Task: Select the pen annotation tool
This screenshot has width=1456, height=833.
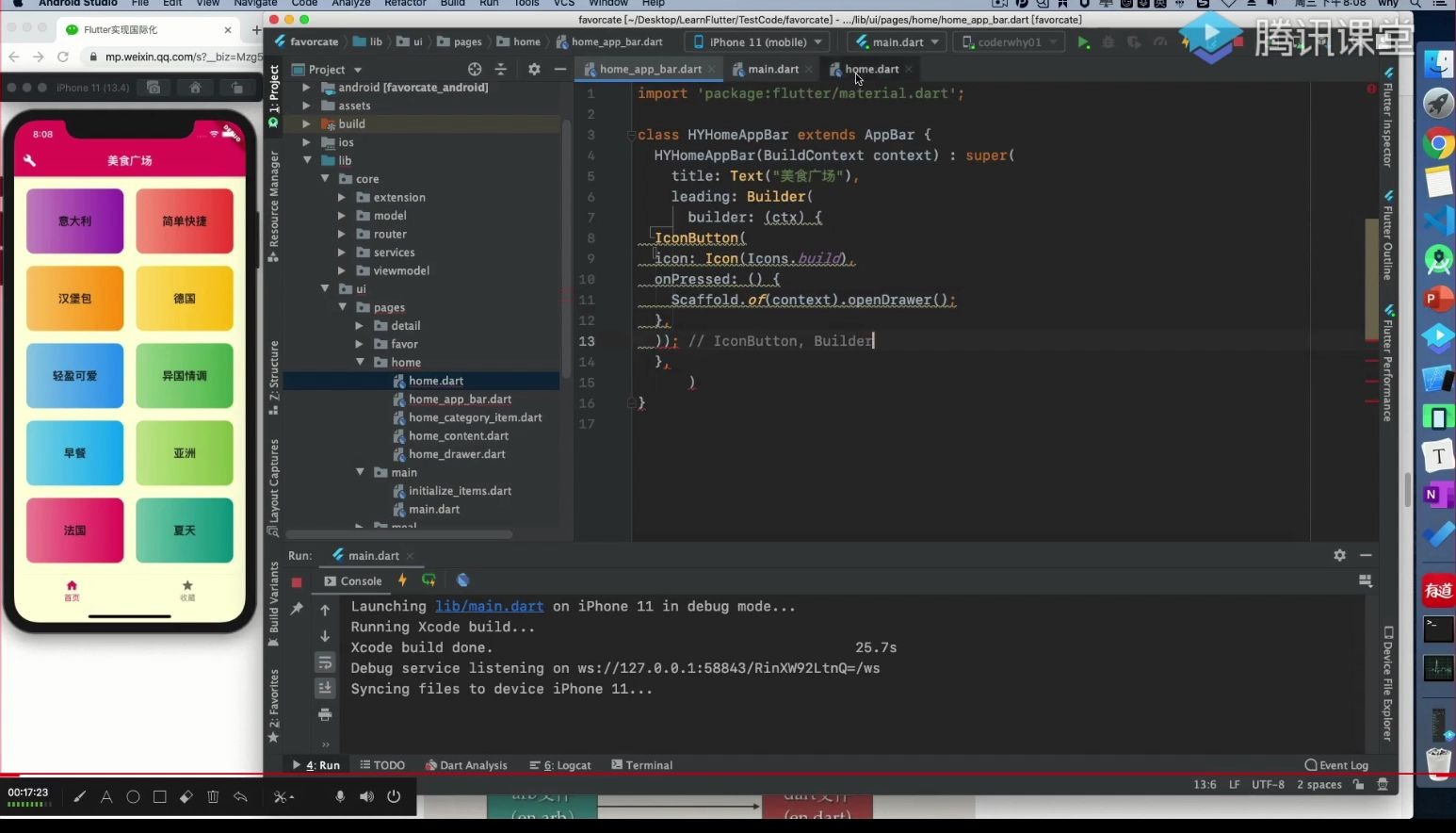Action: (x=80, y=797)
